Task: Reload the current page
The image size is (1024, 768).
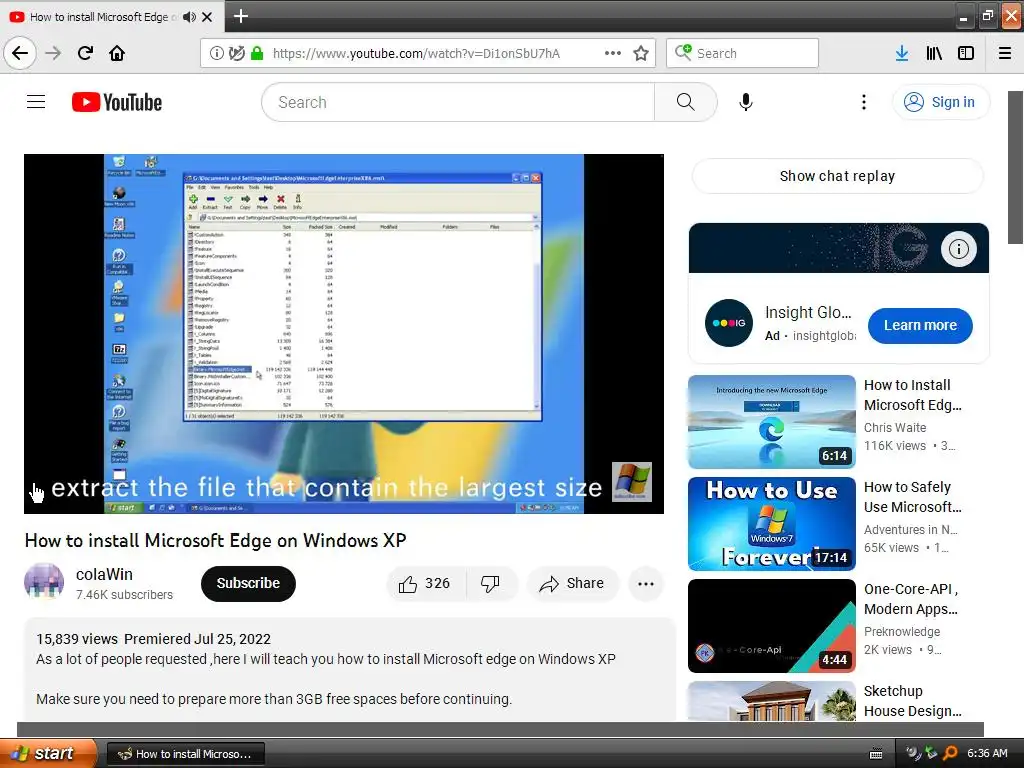Action: tap(85, 53)
